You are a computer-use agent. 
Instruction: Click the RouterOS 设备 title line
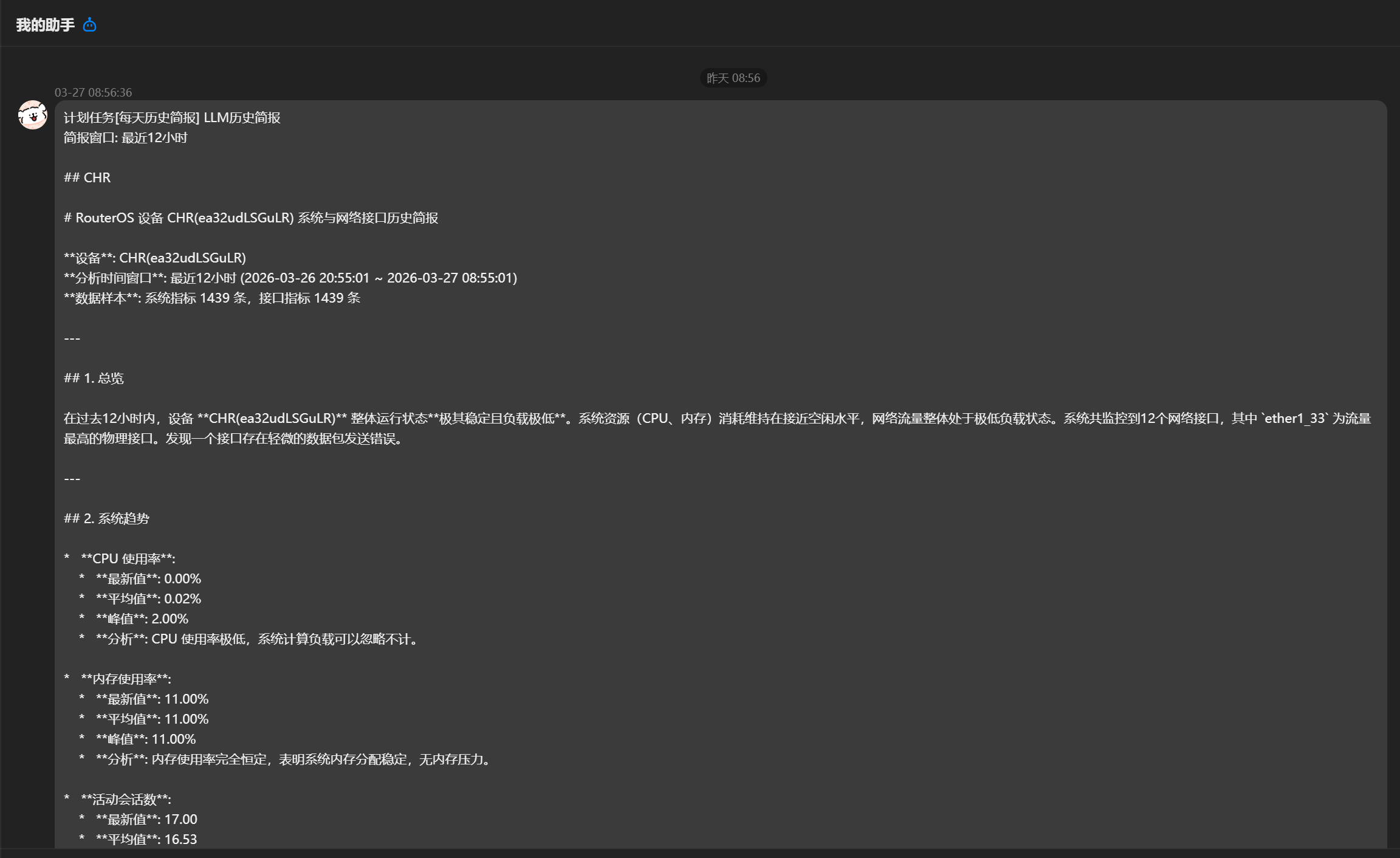pos(250,218)
